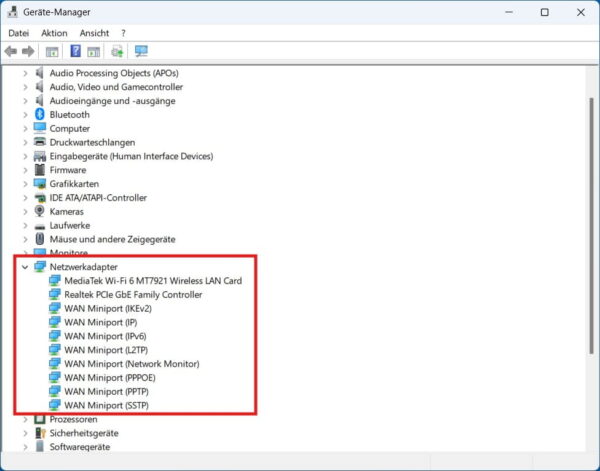Click the update driver toolbar icon

coord(117,51)
